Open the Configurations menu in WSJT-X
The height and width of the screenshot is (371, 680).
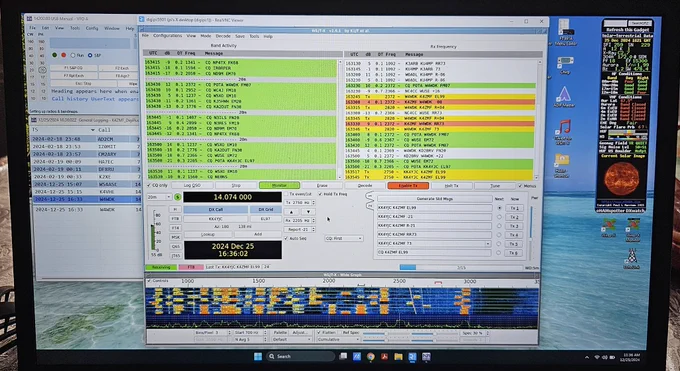[x=167, y=36]
